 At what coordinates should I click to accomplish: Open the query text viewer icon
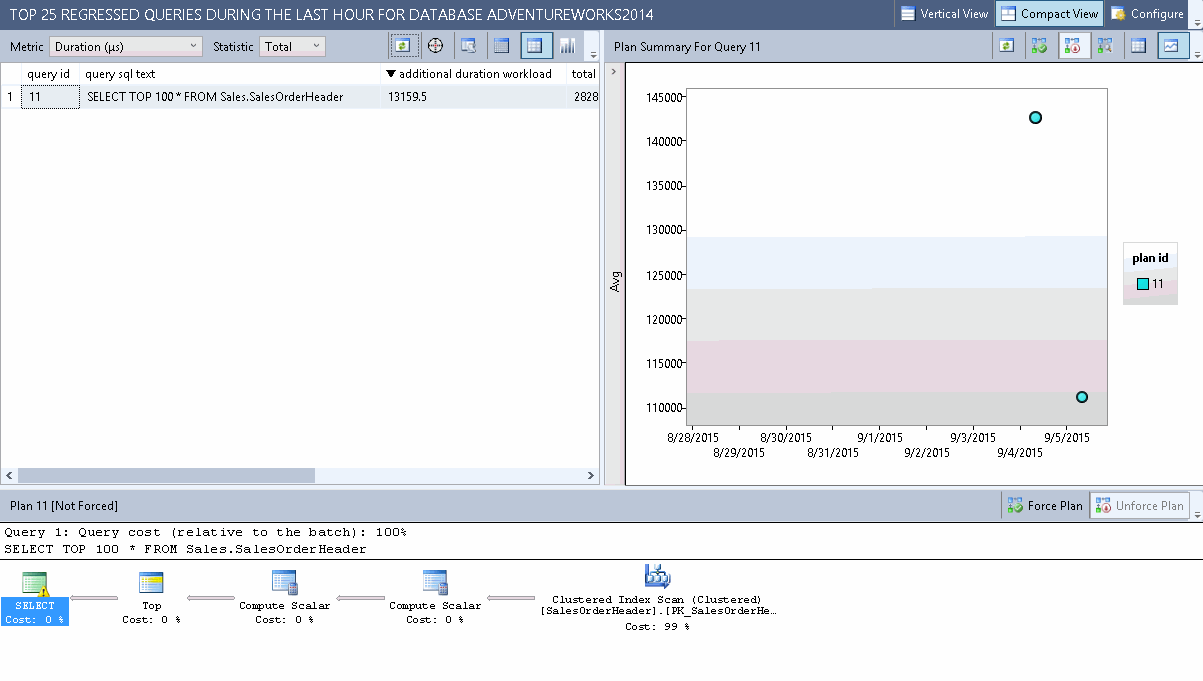click(468, 45)
